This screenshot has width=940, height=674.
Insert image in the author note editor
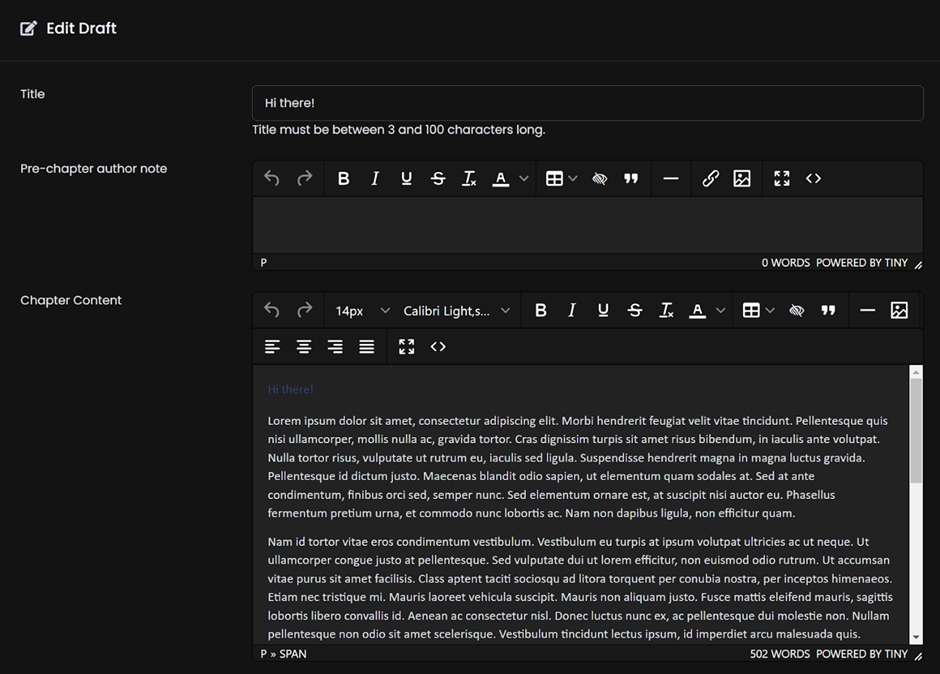coord(742,179)
